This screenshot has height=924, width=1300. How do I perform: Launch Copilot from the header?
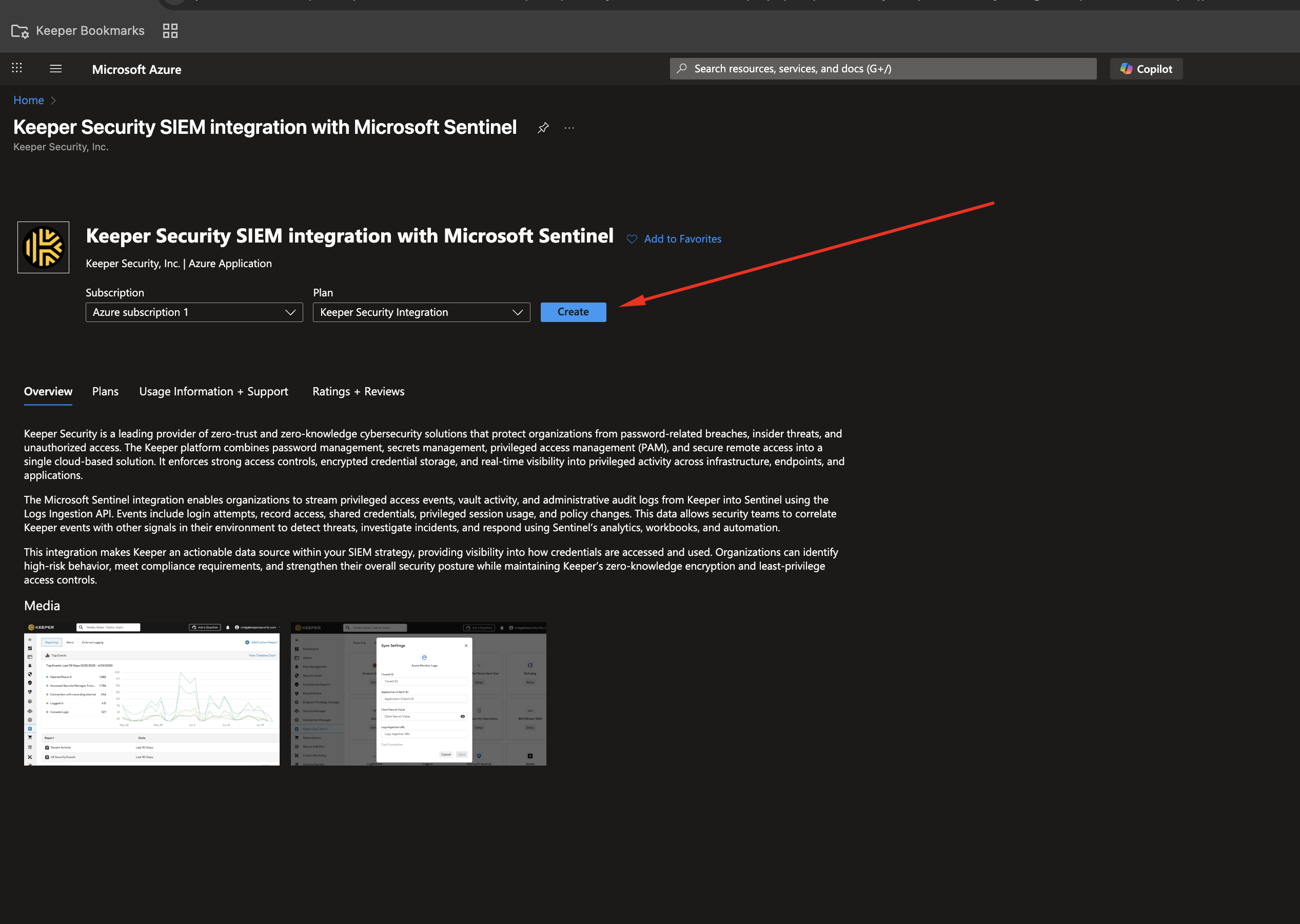tap(1146, 69)
